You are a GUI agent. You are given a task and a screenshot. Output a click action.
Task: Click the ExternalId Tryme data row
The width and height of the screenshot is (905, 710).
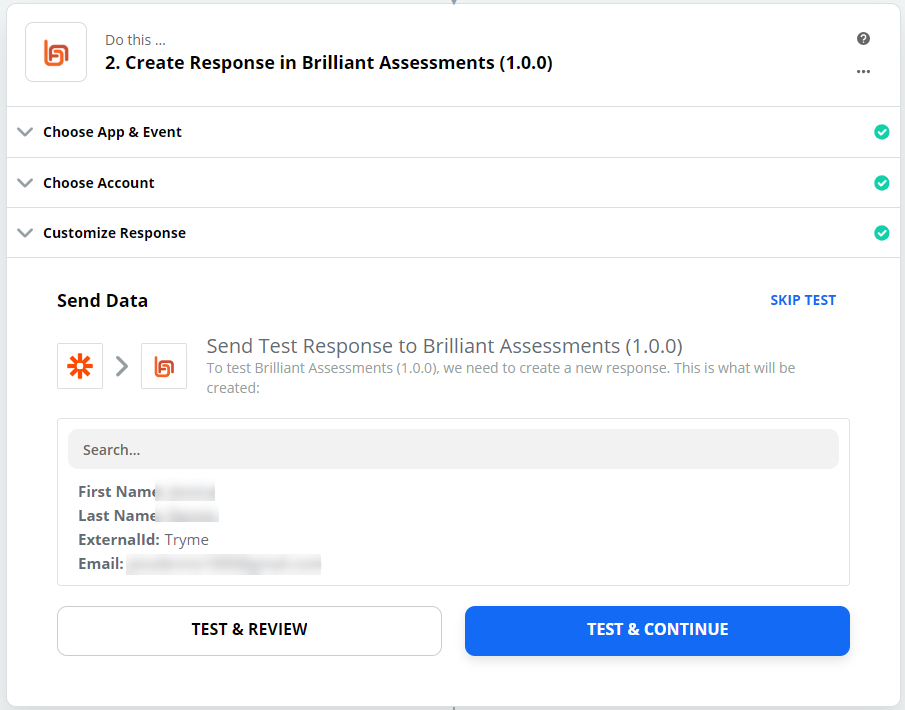click(x=144, y=540)
